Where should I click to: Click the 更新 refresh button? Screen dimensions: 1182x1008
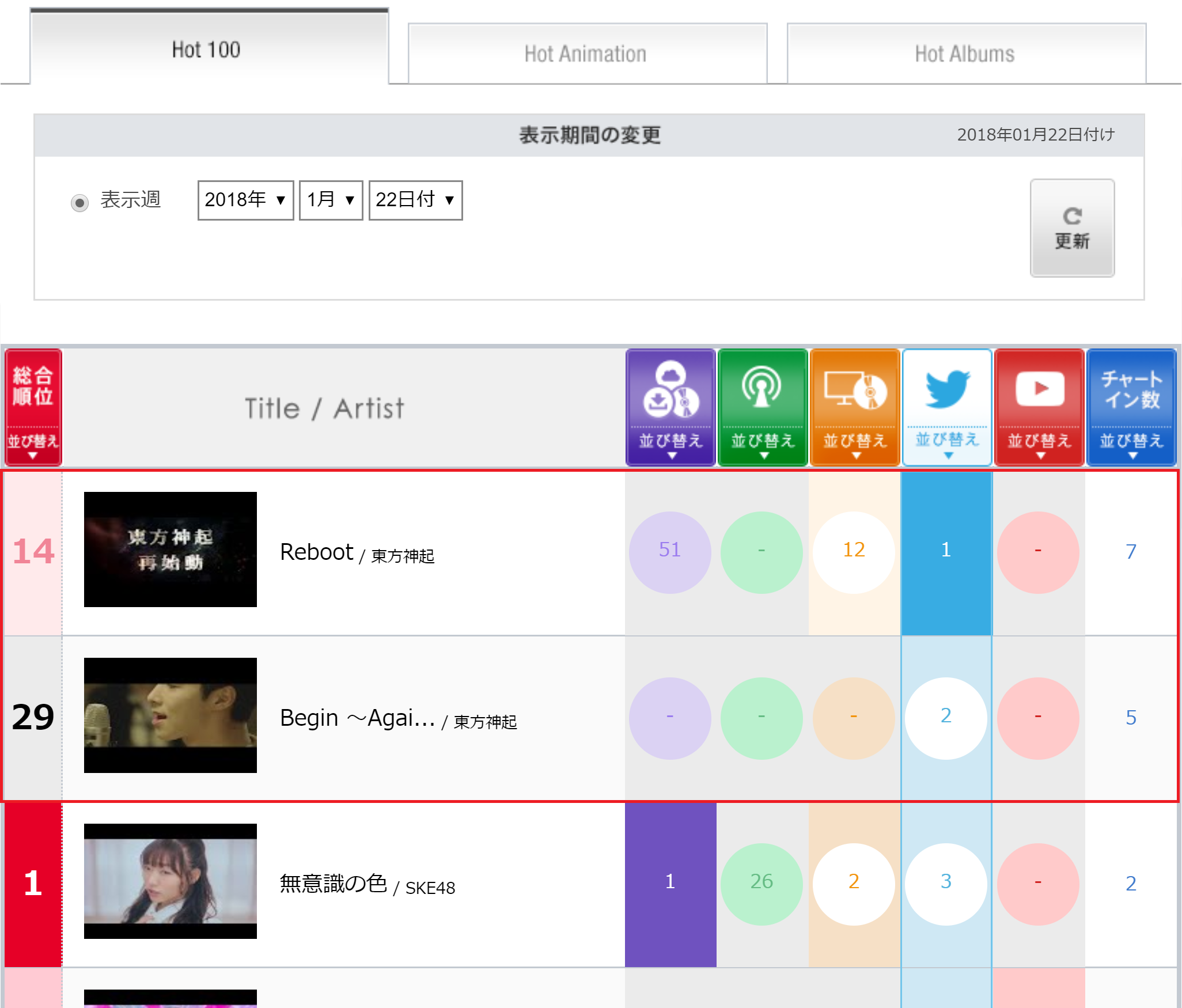point(1071,228)
